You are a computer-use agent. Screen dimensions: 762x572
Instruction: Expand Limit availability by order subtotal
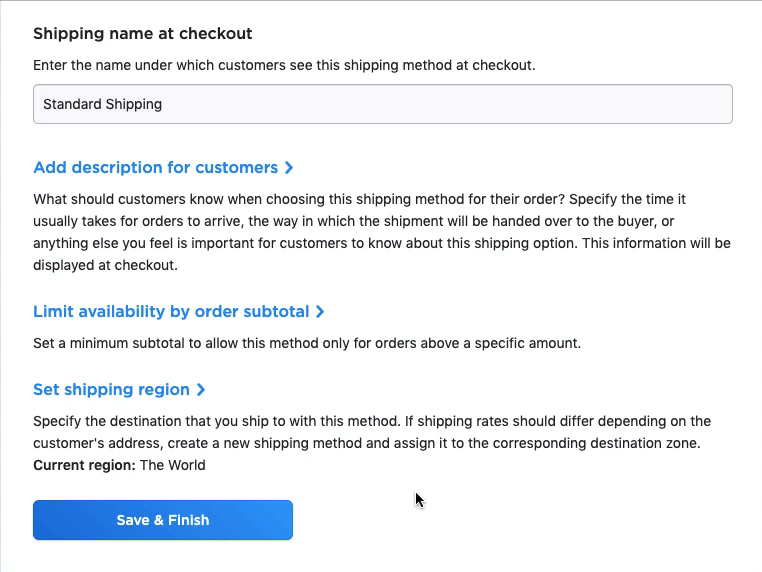(171, 312)
